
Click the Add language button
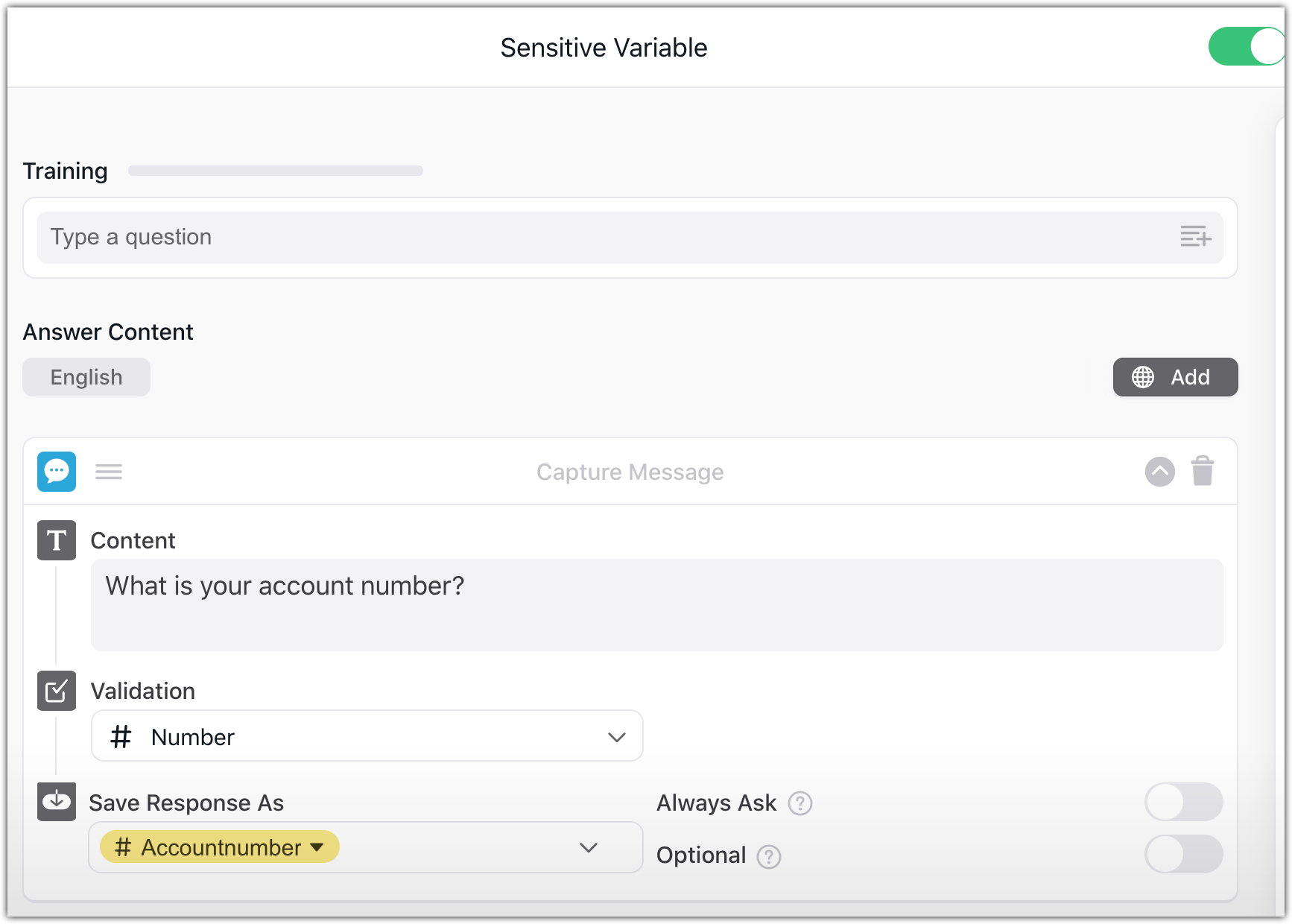[1175, 377]
